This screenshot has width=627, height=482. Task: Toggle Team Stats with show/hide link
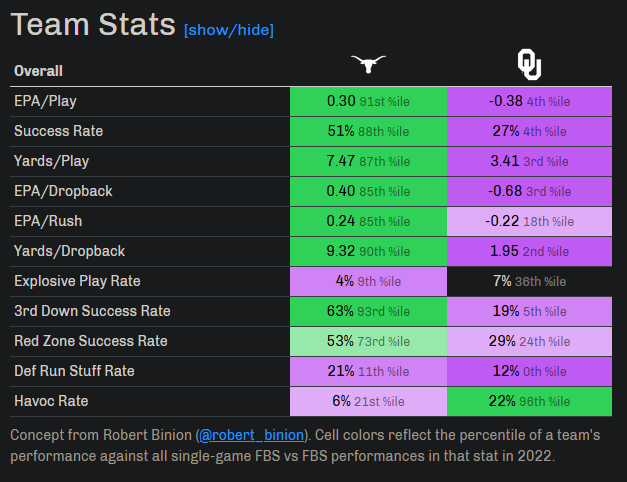[228, 30]
